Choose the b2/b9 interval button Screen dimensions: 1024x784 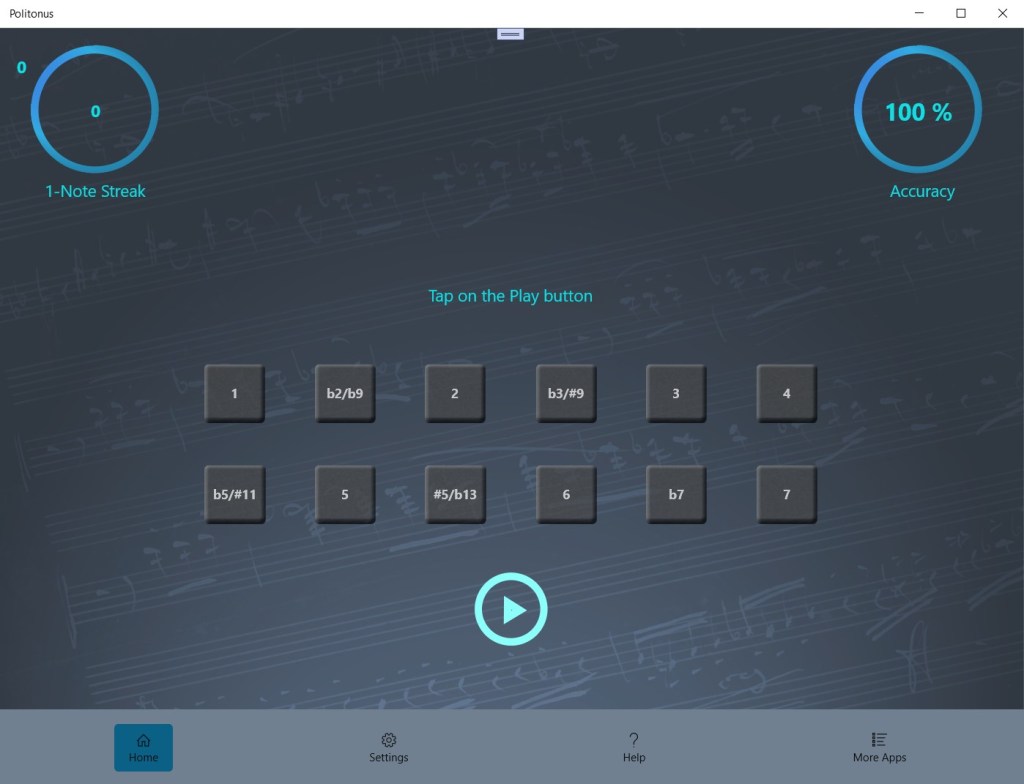pyautogui.click(x=345, y=393)
